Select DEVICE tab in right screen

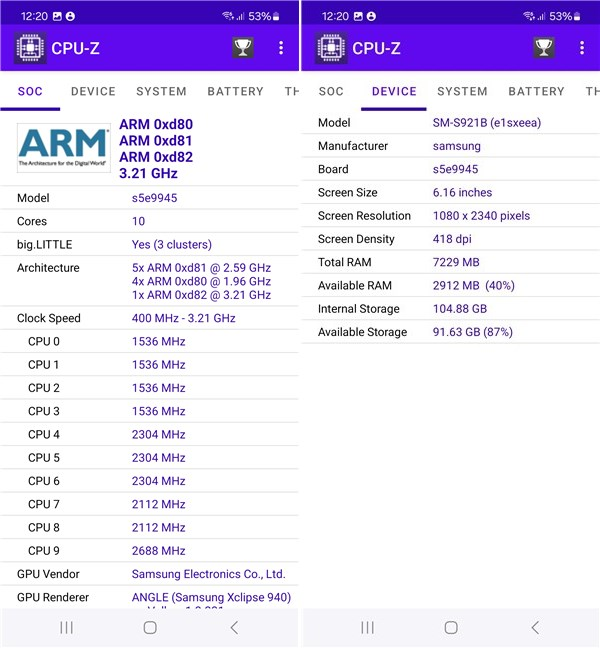(x=394, y=91)
